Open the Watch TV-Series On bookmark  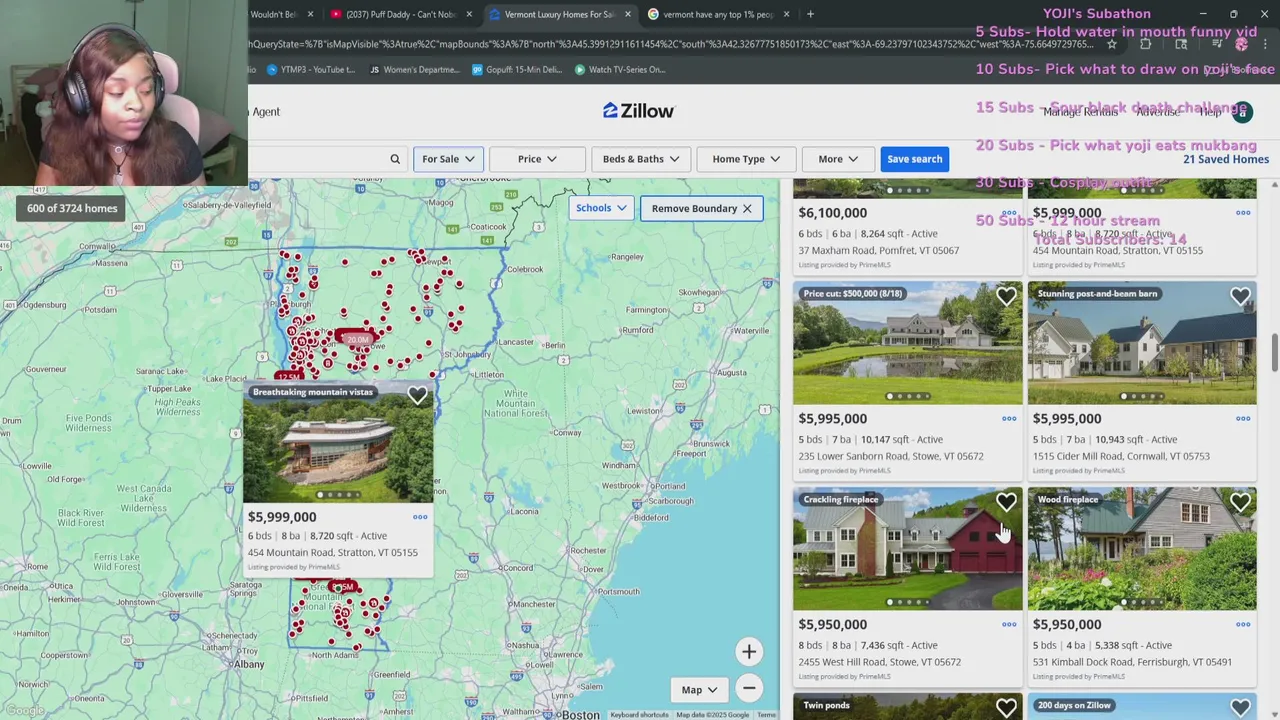click(x=621, y=69)
